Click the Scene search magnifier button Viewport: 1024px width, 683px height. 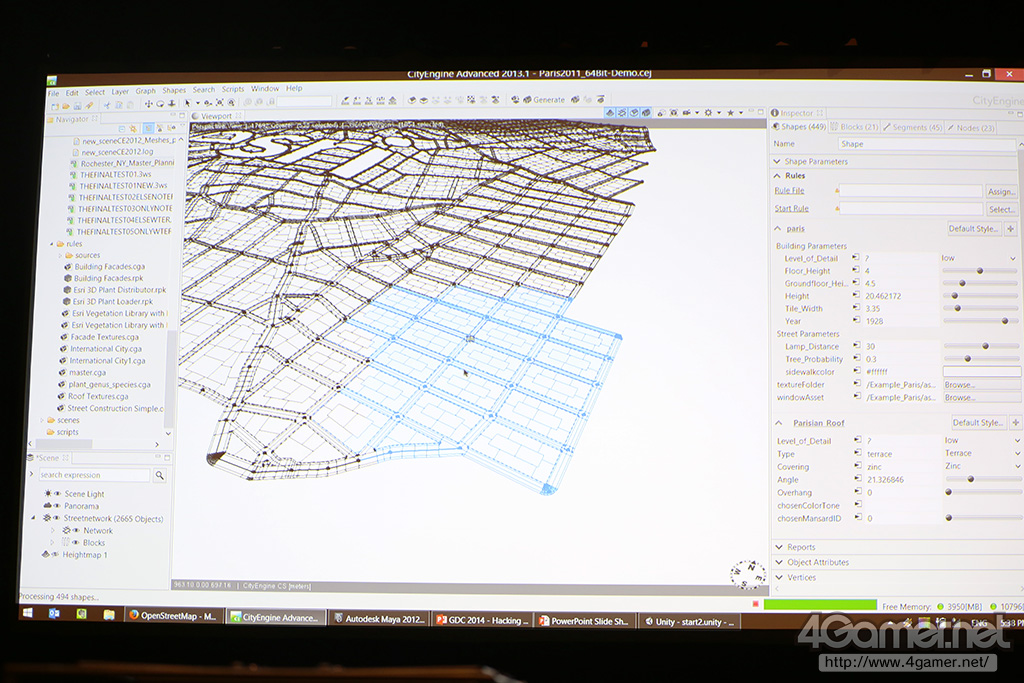[159, 475]
